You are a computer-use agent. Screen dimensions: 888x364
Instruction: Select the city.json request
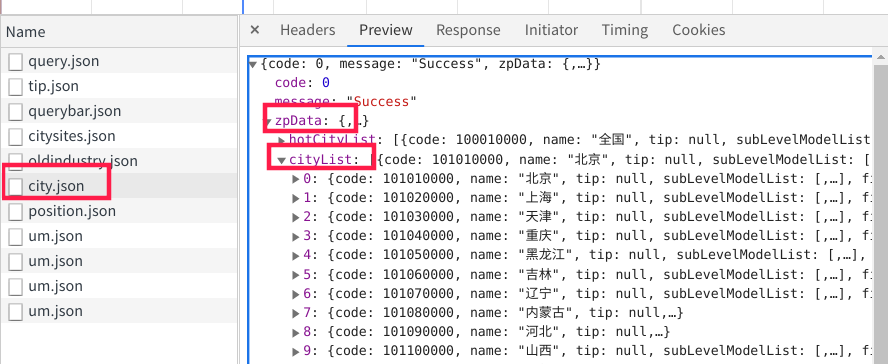[119, 186]
